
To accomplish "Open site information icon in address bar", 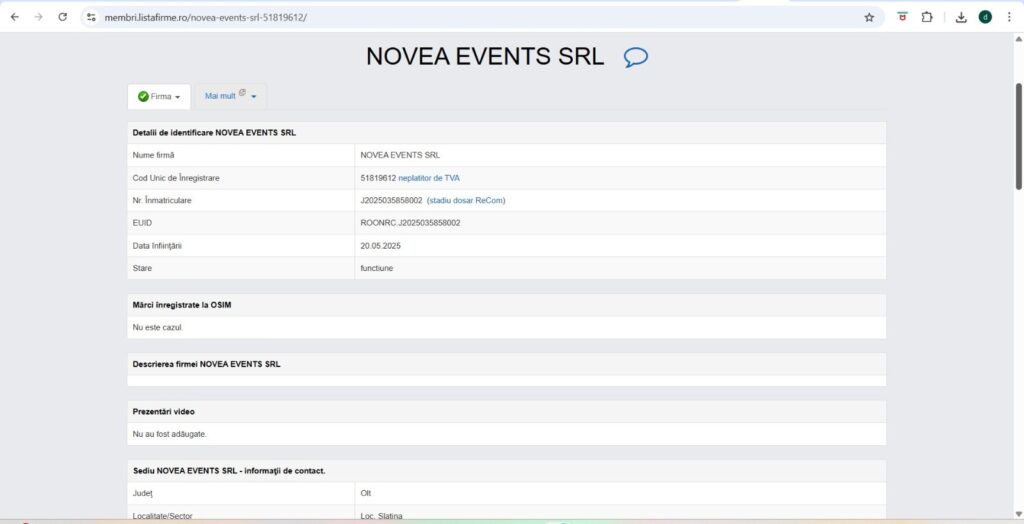I will [x=91, y=18].
